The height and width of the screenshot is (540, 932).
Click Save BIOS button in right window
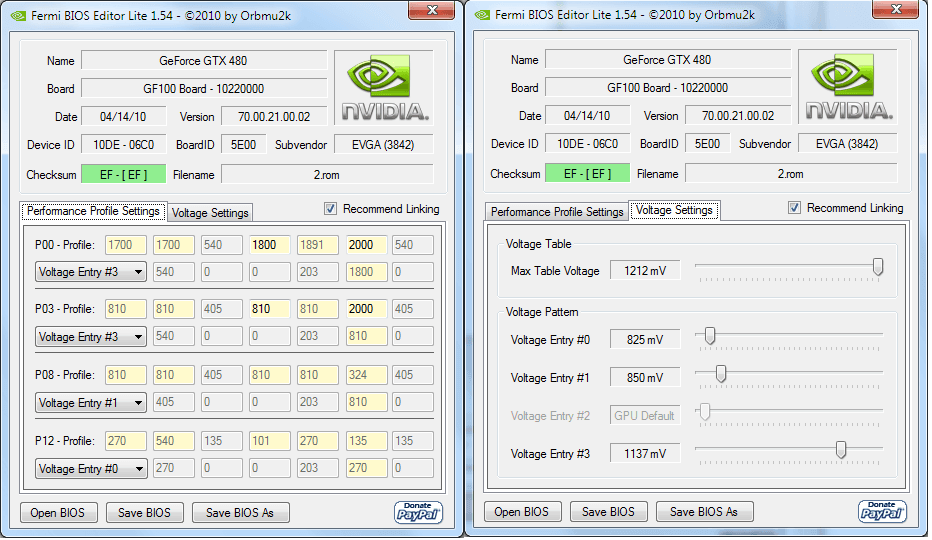click(x=608, y=511)
